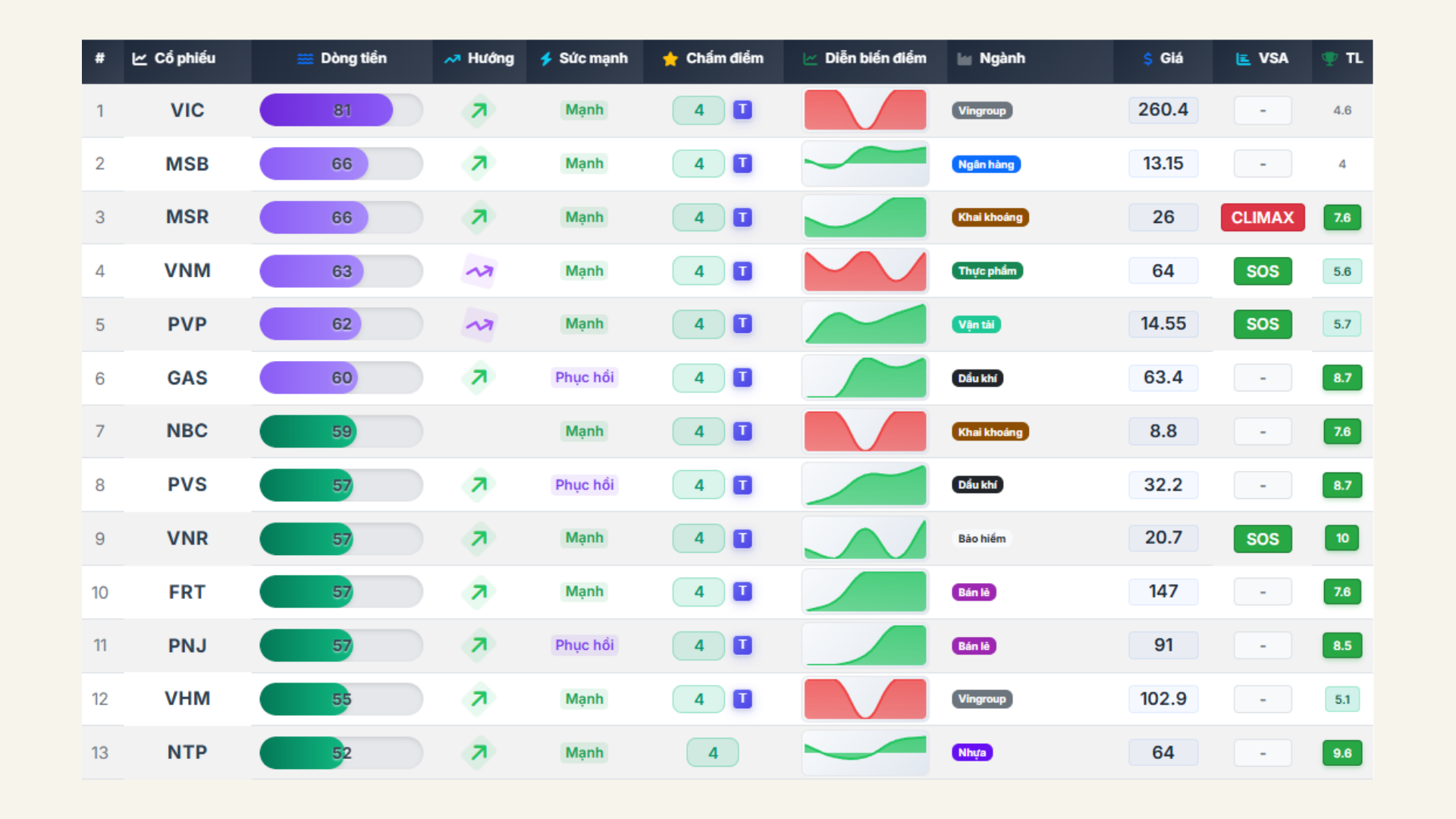Screen dimensions: 1456x819
Task: Sort by the Dòng tiền column header
Action: [x=353, y=58]
